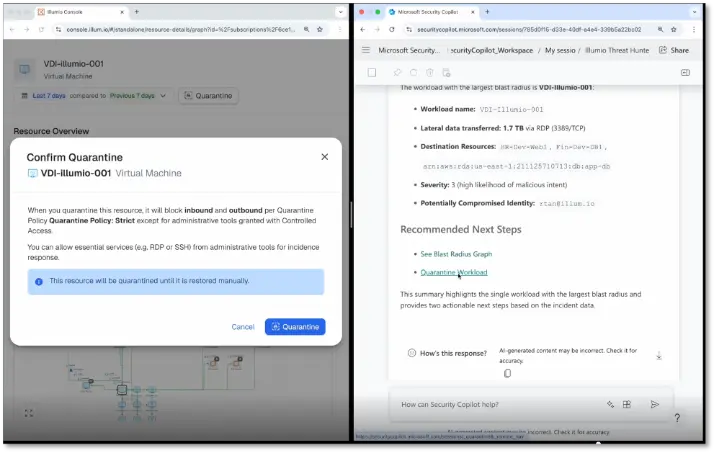The height and width of the screenshot is (454, 714).
Task: Reload the Security Copilot page
Action: click(392, 30)
